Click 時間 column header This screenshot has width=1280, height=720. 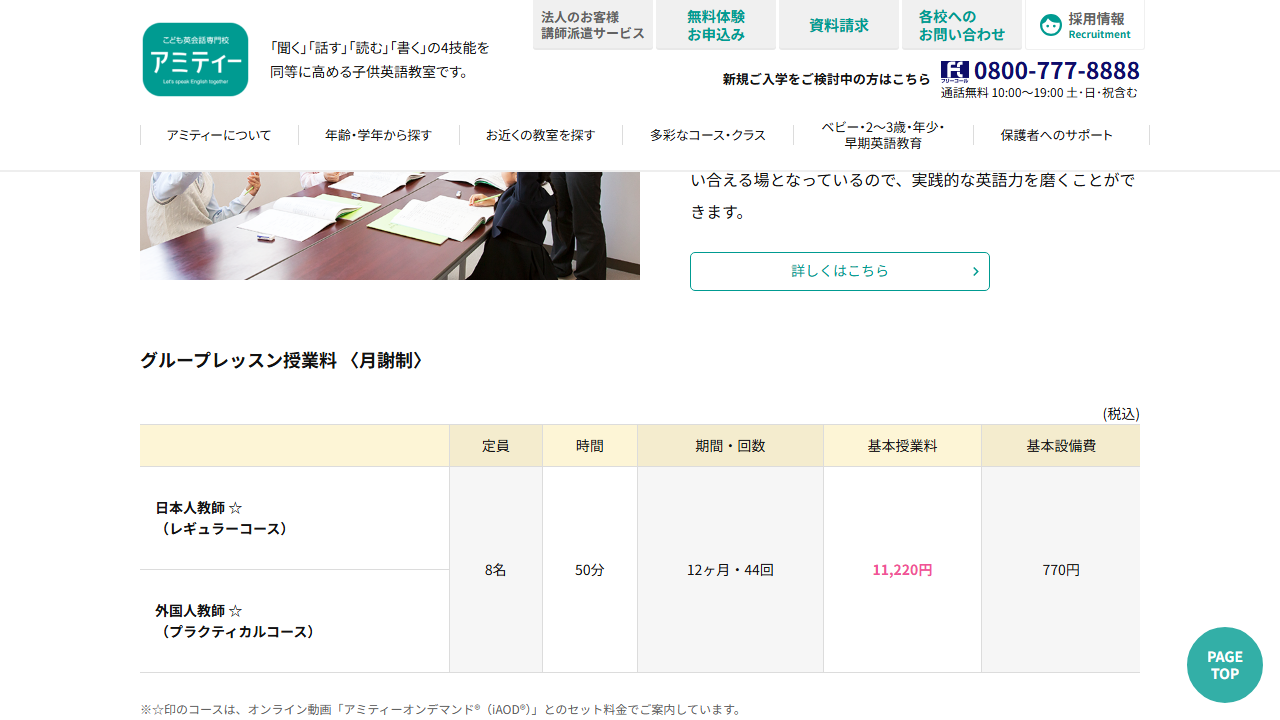[590, 446]
